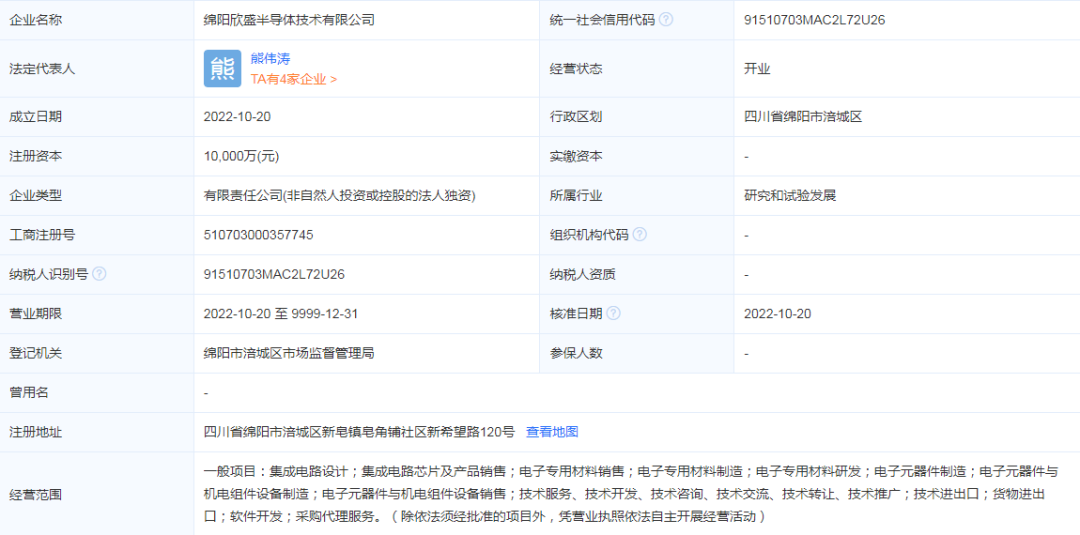
Task: Click the help icon beside 统一社会信用代码
Action: (x=665, y=19)
